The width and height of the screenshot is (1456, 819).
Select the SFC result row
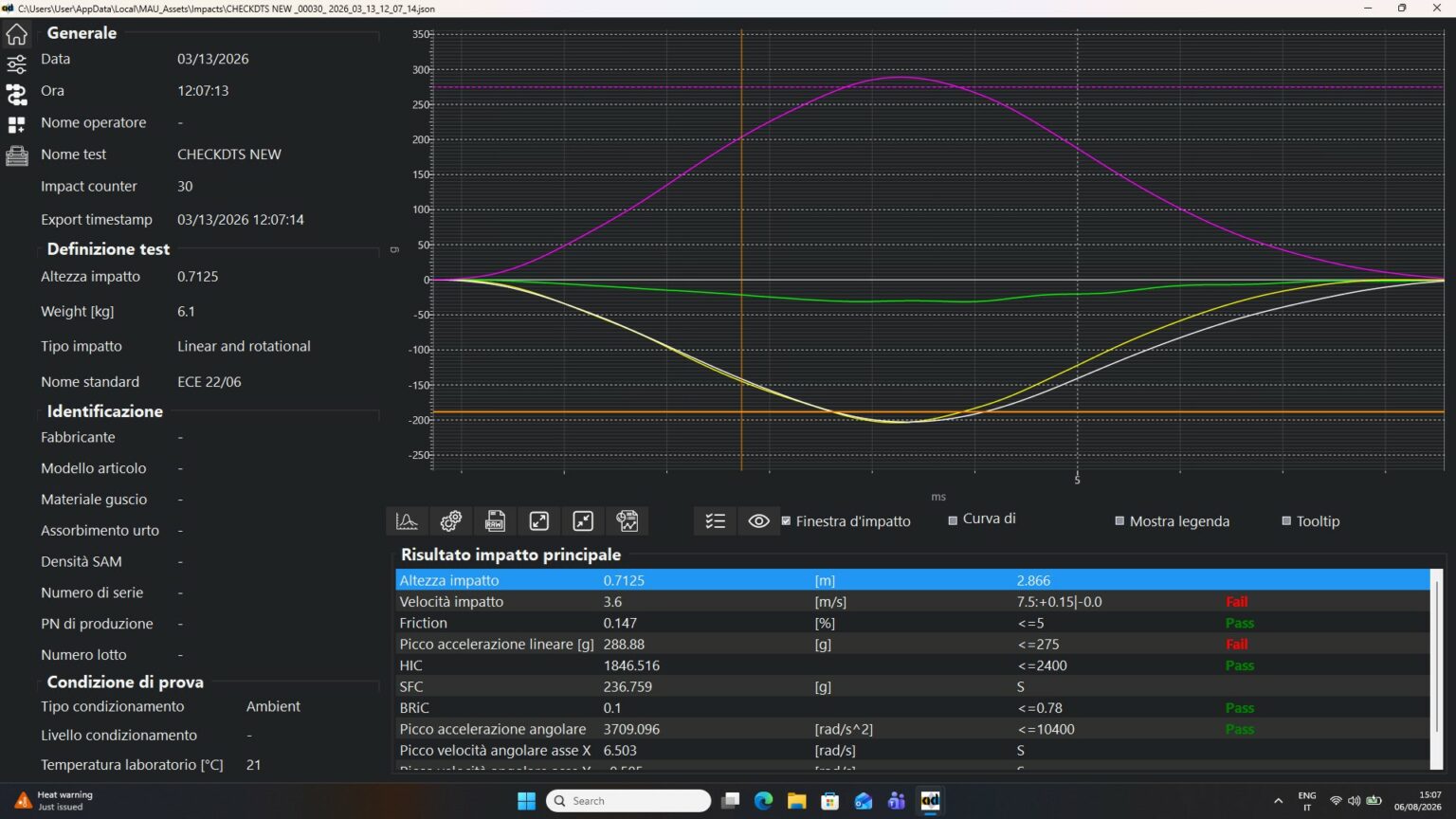point(913,686)
